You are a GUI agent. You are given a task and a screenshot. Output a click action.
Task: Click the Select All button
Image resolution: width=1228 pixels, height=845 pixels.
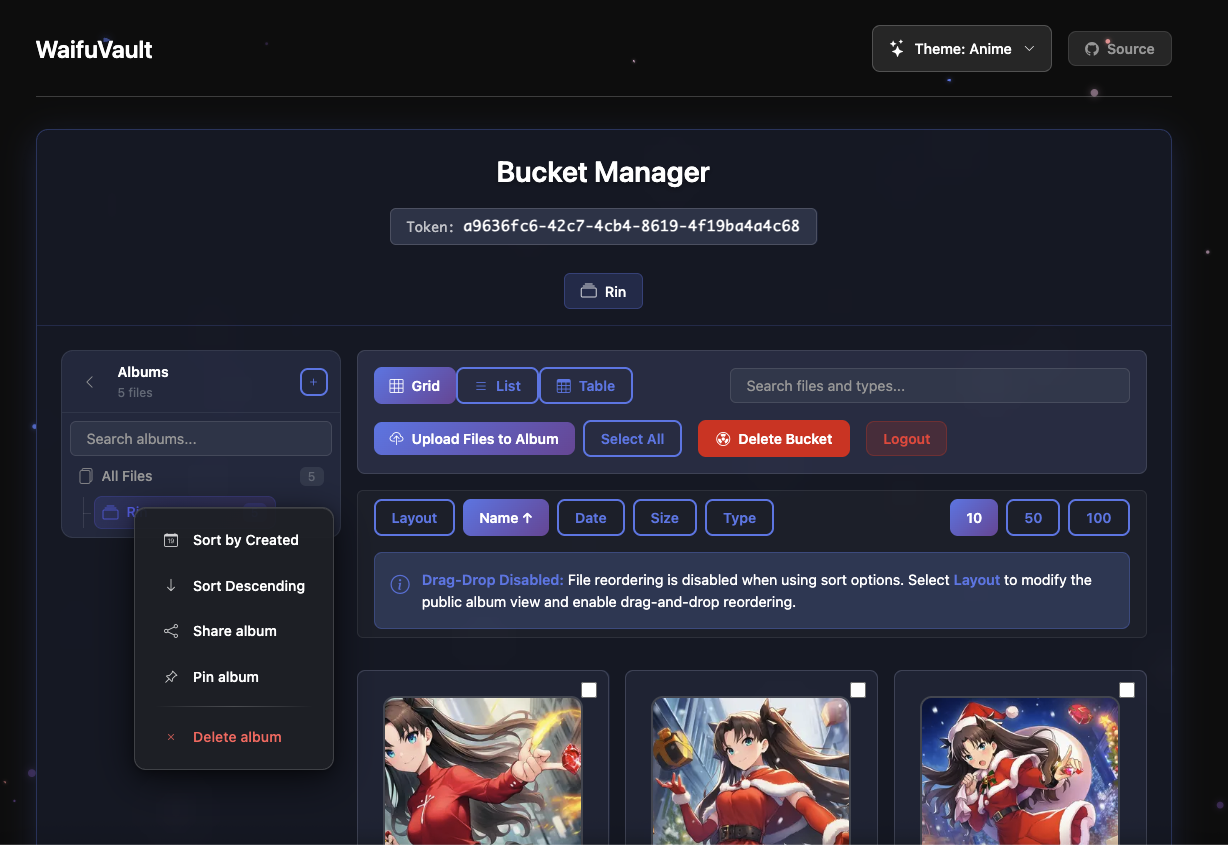[x=633, y=439]
